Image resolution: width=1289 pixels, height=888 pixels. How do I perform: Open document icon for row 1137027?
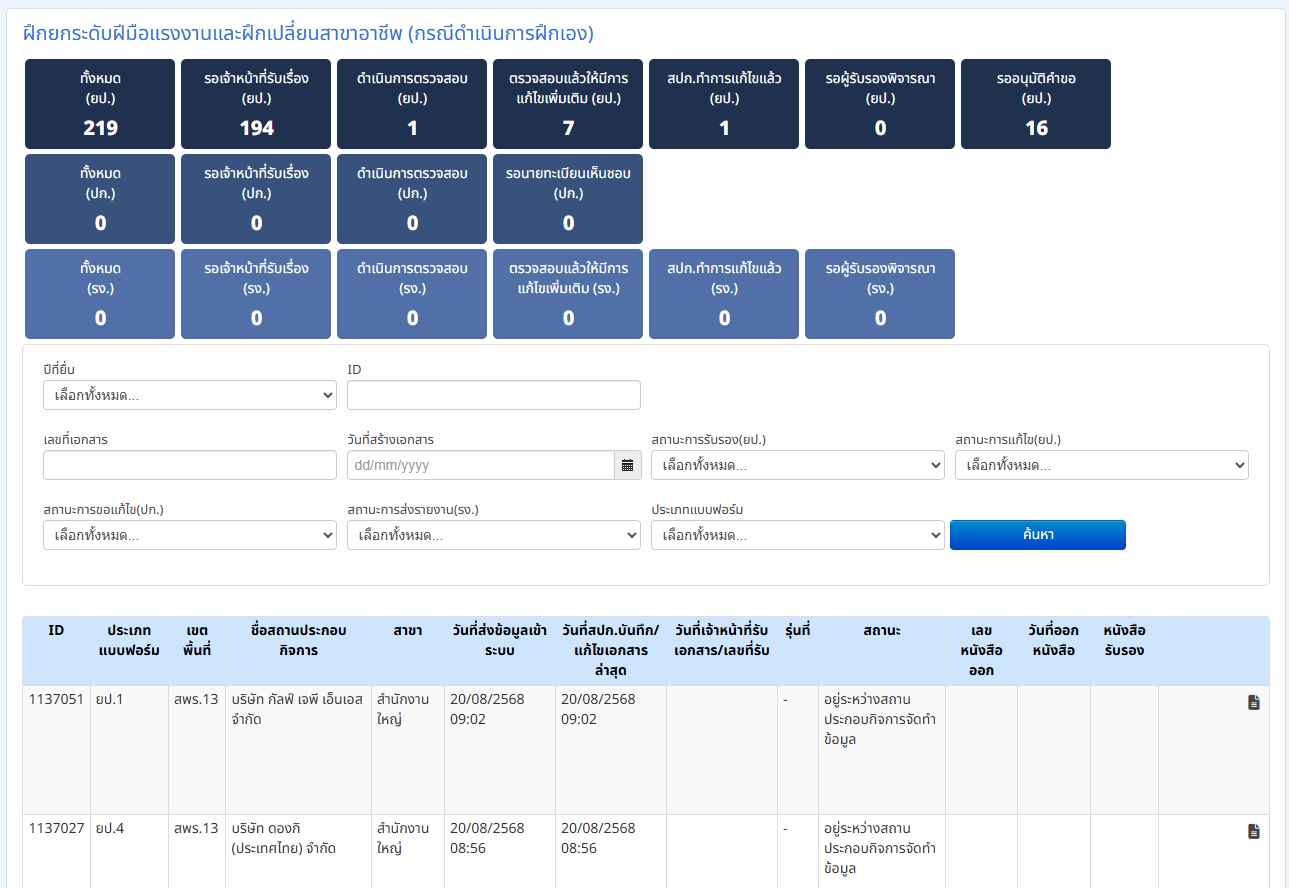click(x=1253, y=832)
